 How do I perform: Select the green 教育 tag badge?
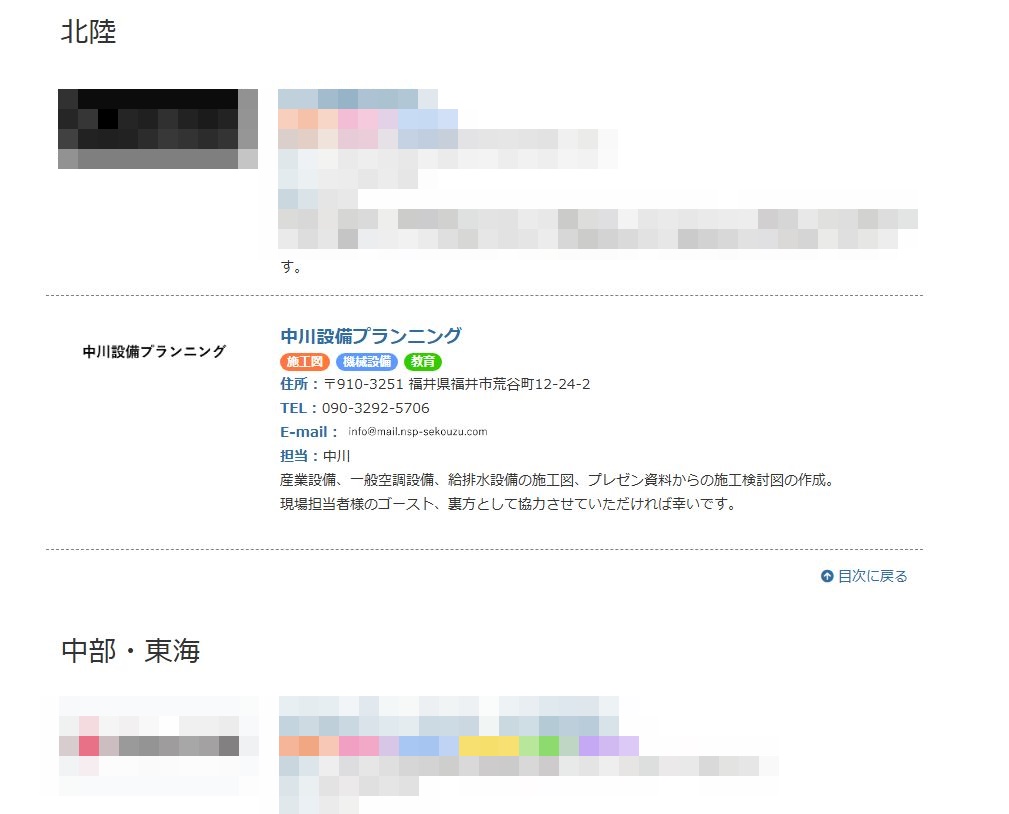pyautogui.click(x=423, y=362)
